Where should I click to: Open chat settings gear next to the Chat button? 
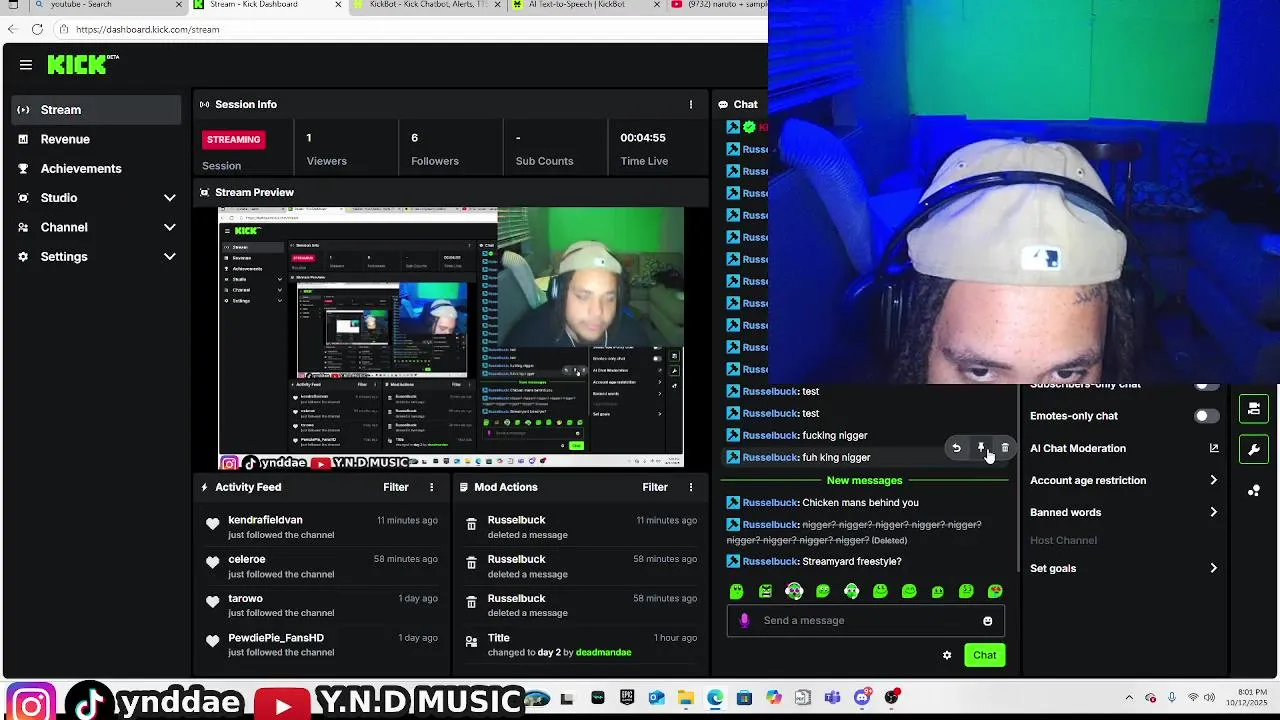pos(947,655)
